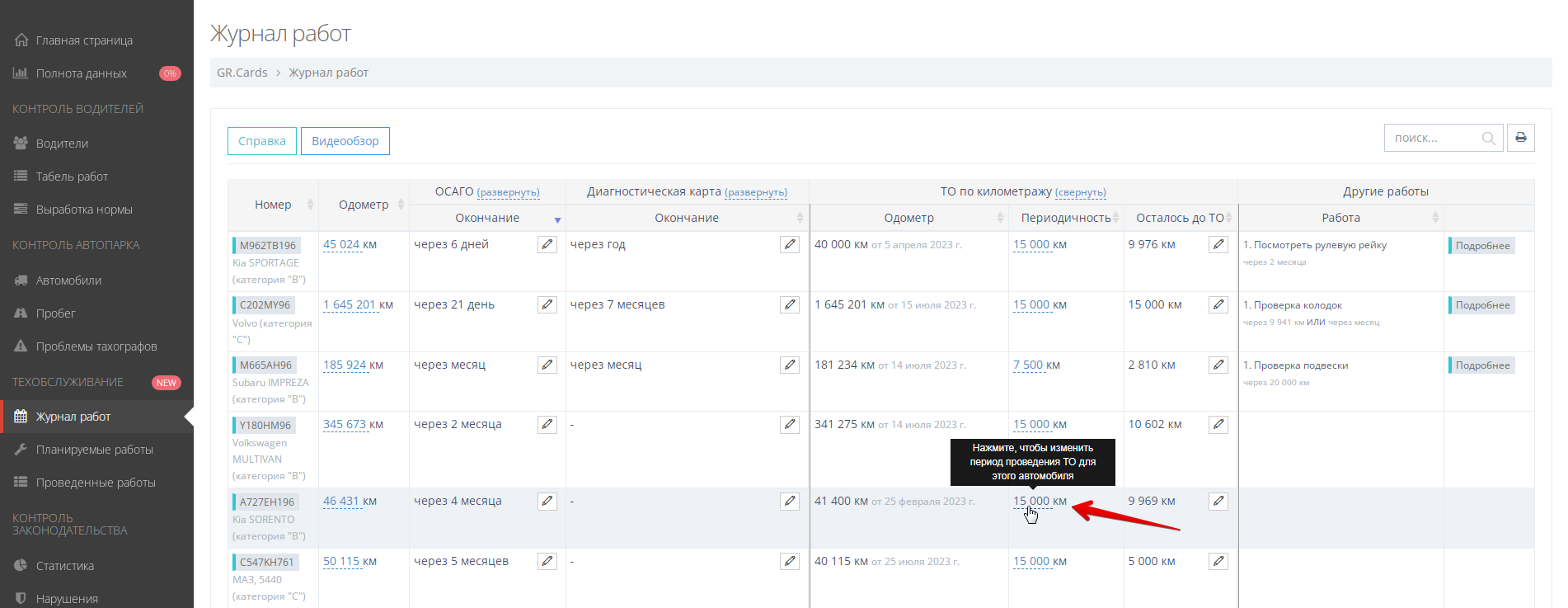Open Водители in sidebar menu
This screenshot has width=1568, height=608.
(x=62, y=144)
